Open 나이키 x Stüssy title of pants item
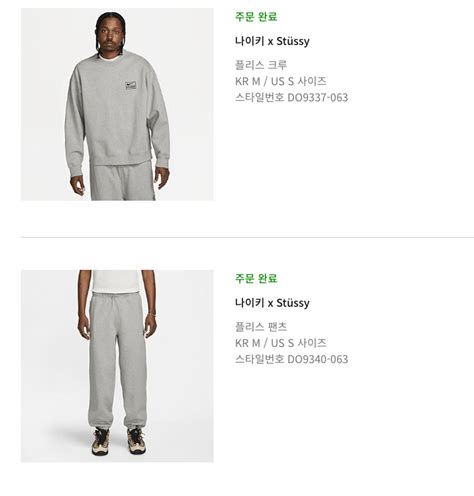The width and height of the screenshot is (474, 496). click(x=272, y=303)
